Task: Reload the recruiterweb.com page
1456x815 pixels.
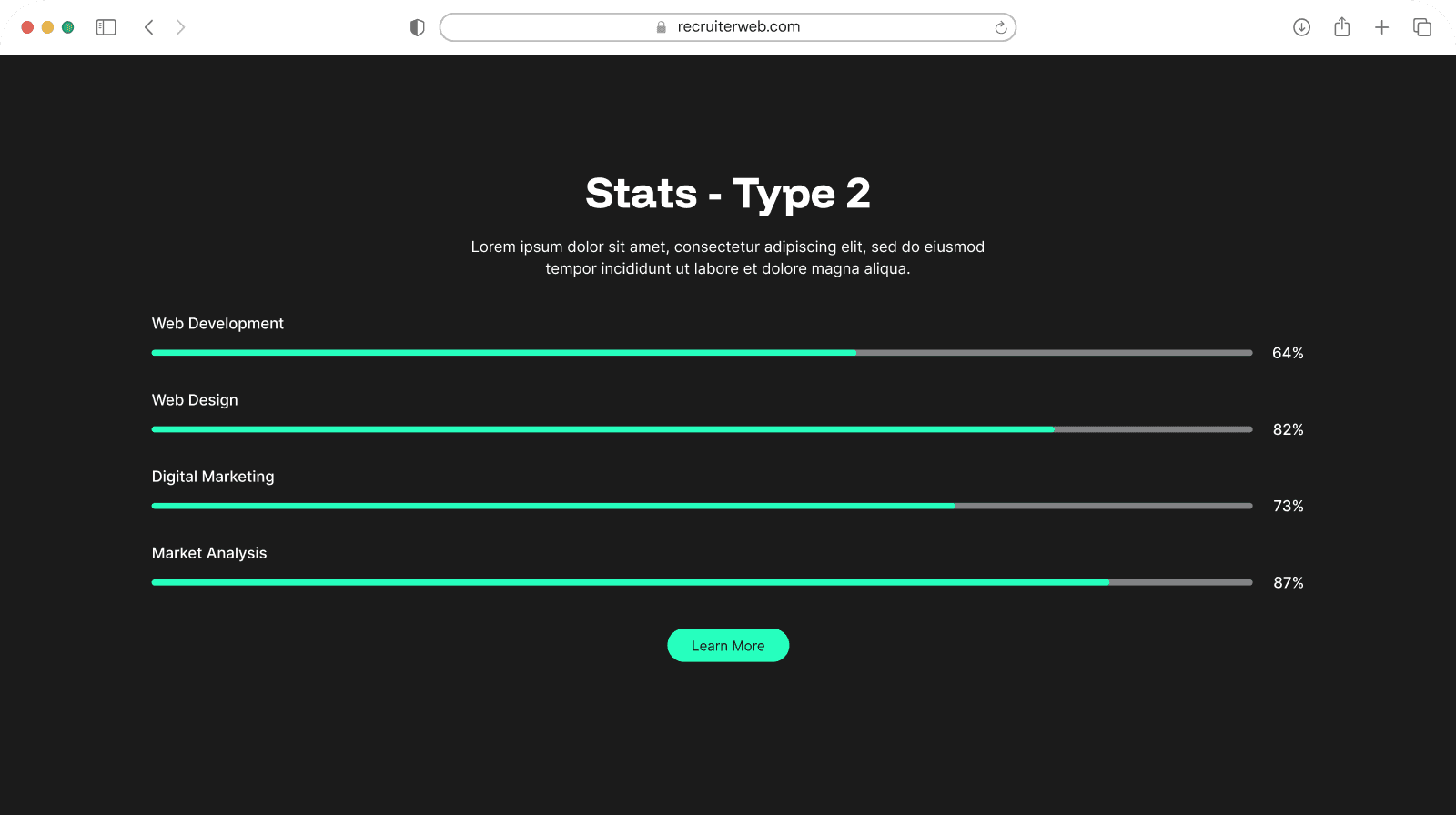Action: click(x=1000, y=27)
